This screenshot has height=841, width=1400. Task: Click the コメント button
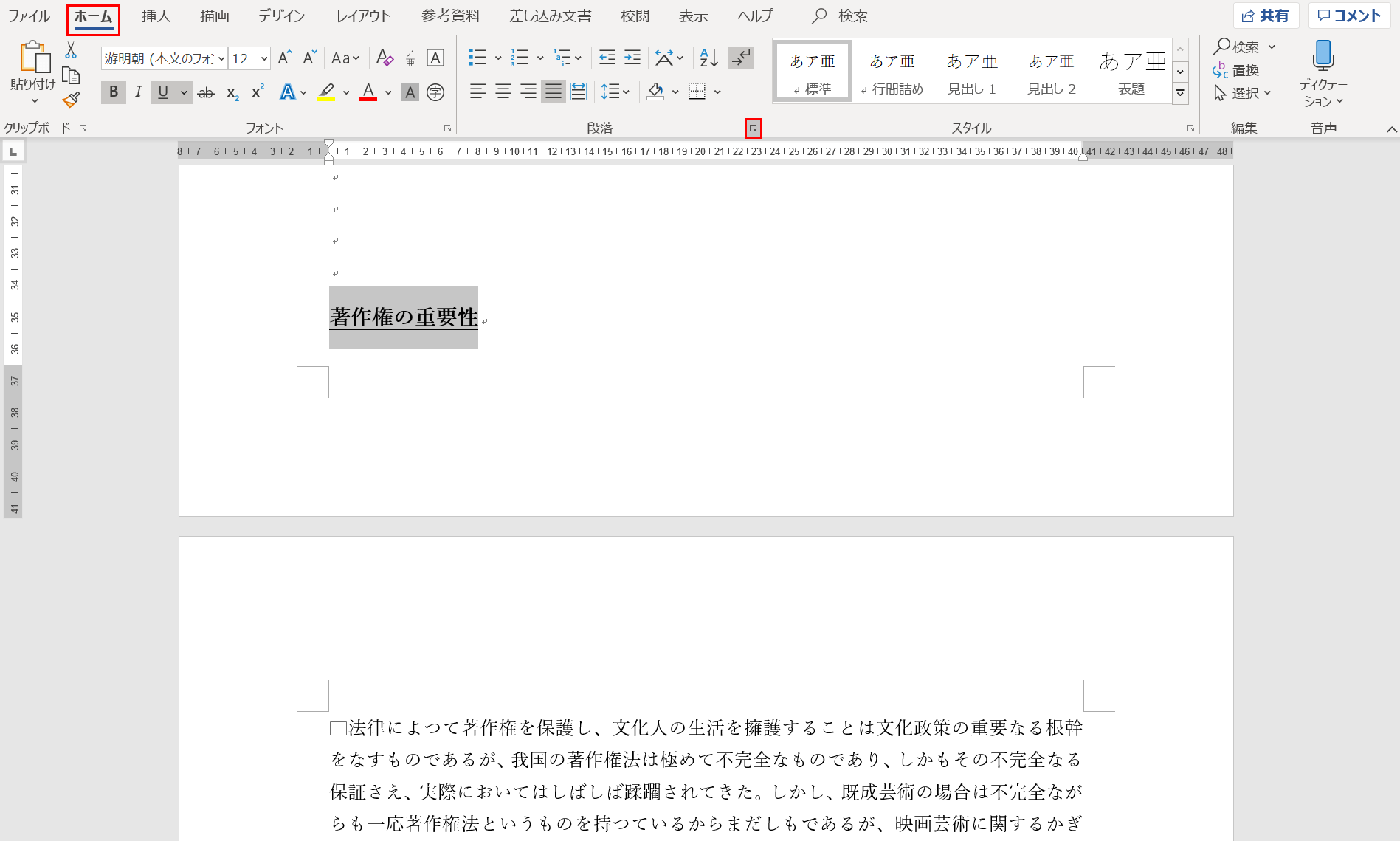click(1350, 16)
